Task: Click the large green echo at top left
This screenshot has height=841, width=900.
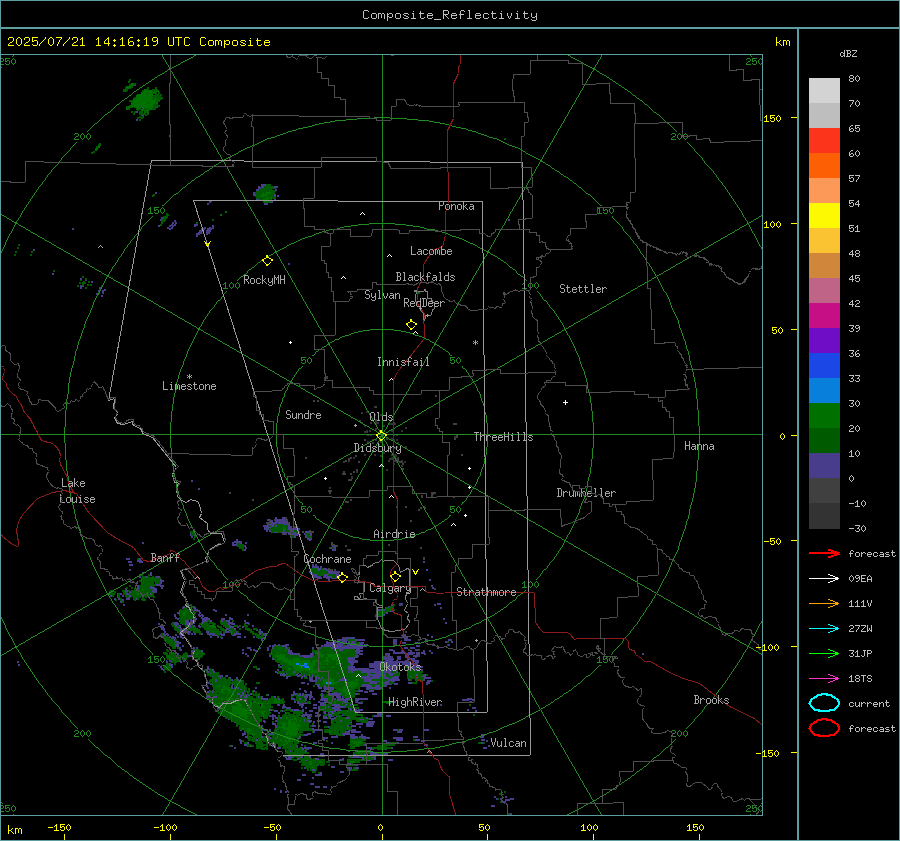Action: click(x=145, y=102)
